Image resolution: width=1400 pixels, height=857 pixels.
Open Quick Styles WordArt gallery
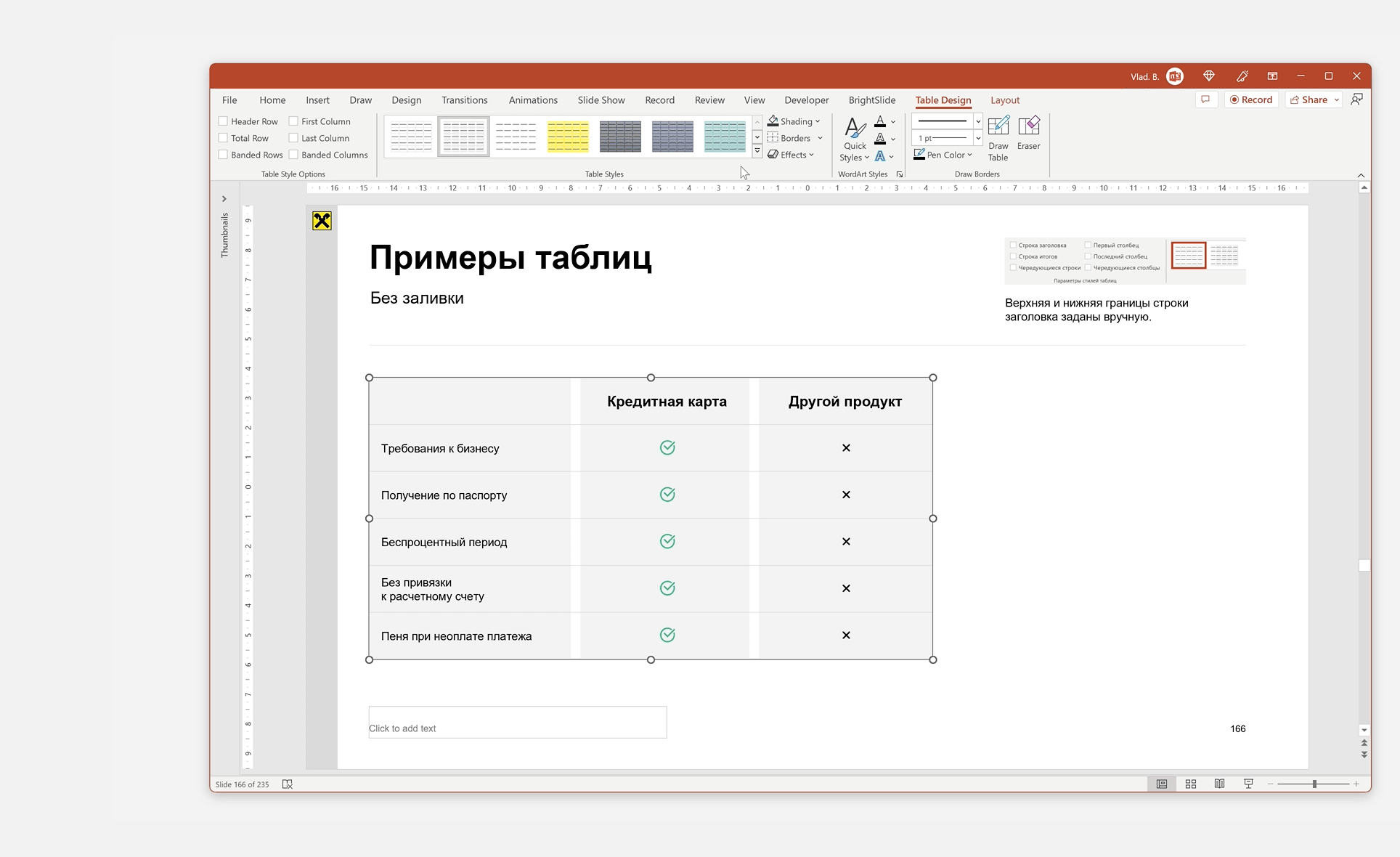click(855, 139)
